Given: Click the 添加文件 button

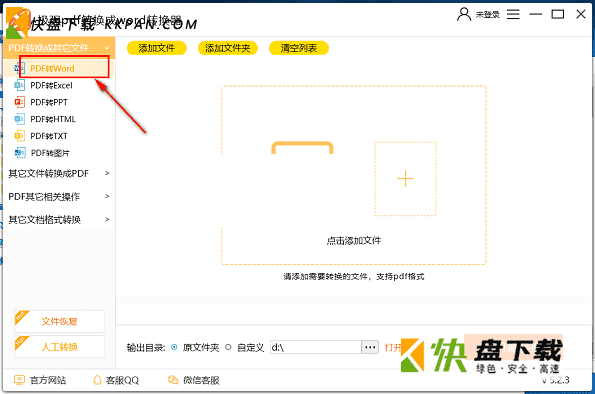Looking at the screenshot, I should 157,48.
